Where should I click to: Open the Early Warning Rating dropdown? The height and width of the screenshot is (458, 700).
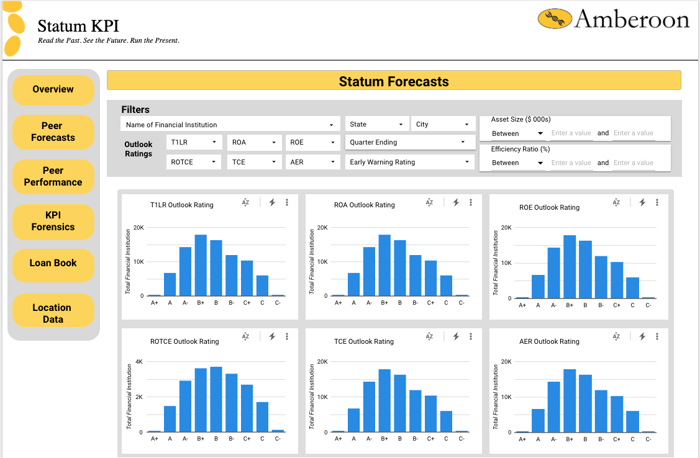coord(409,162)
